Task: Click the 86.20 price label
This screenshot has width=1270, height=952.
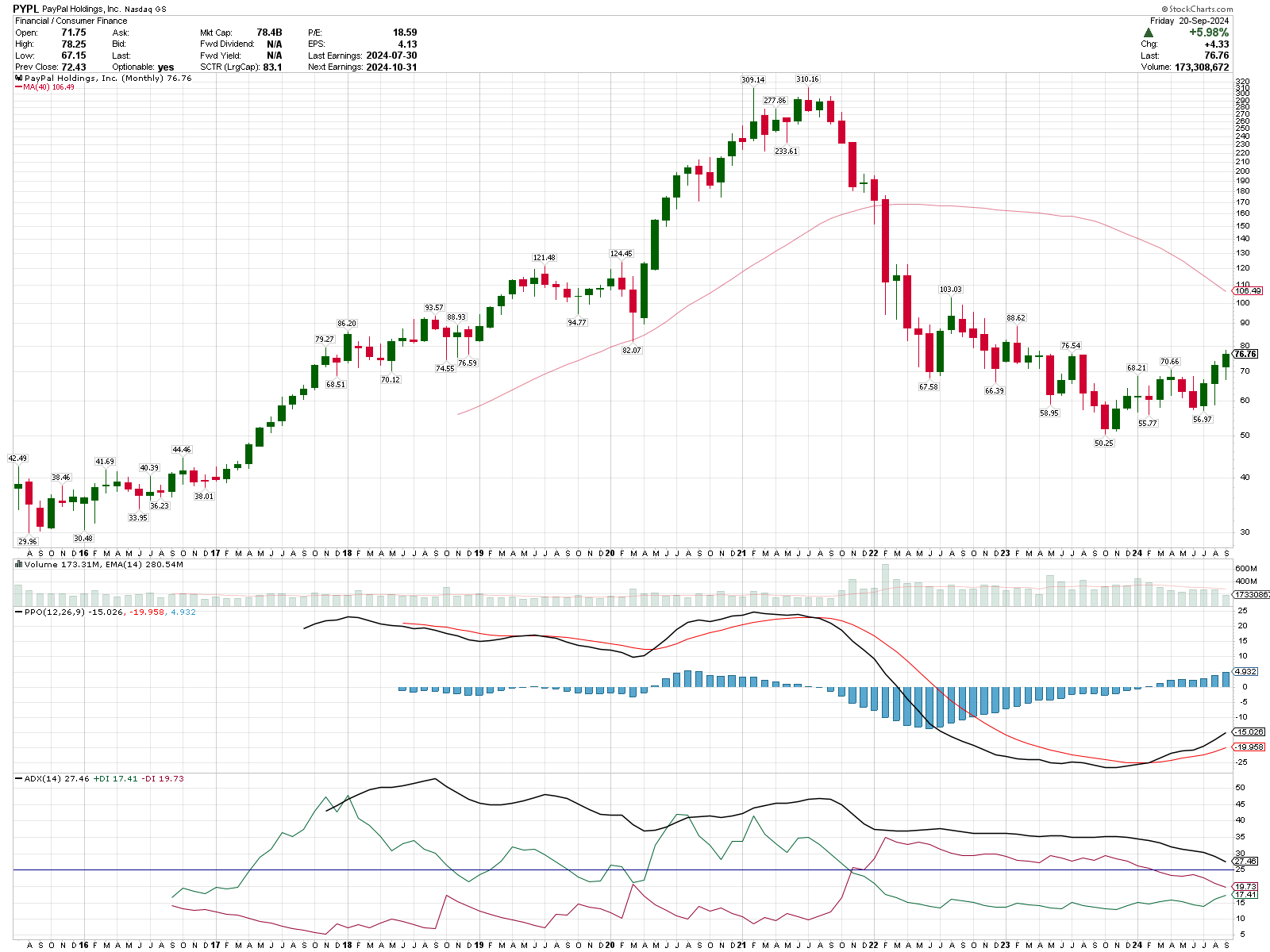Action: 347,324
